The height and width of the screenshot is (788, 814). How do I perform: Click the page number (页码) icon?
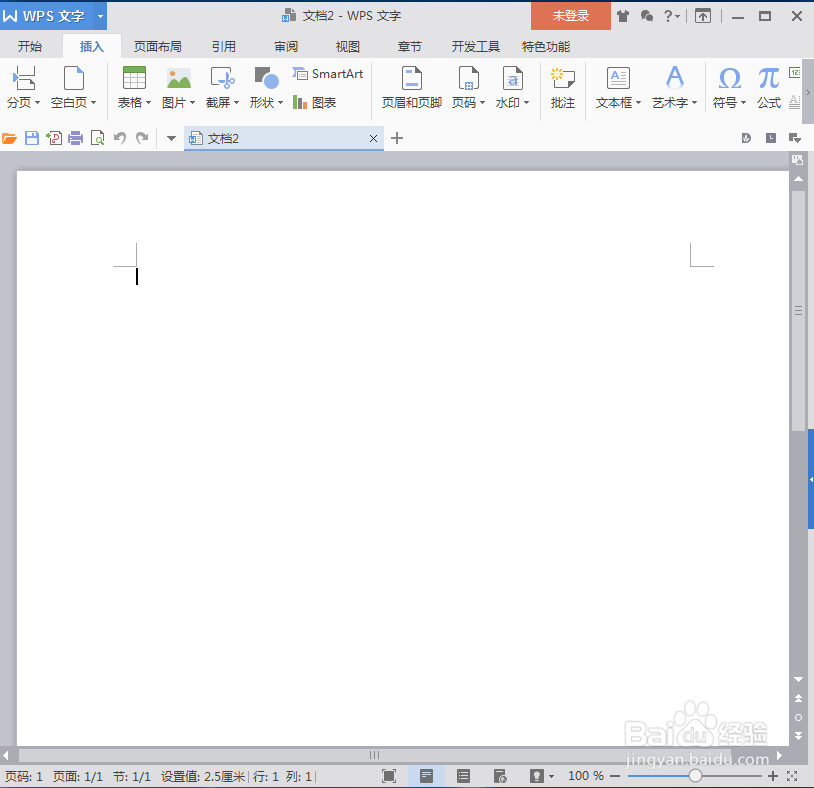(x=468, y=78)
